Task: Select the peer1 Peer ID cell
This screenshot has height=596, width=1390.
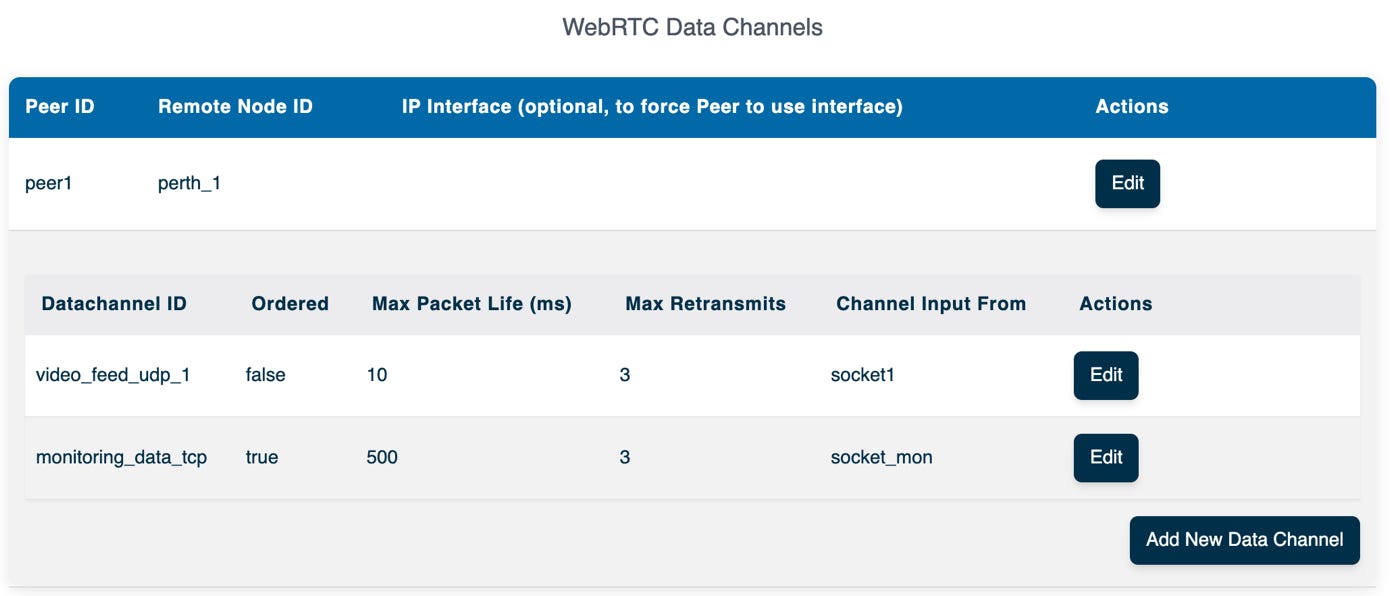Action: click(x=49, y=184)
